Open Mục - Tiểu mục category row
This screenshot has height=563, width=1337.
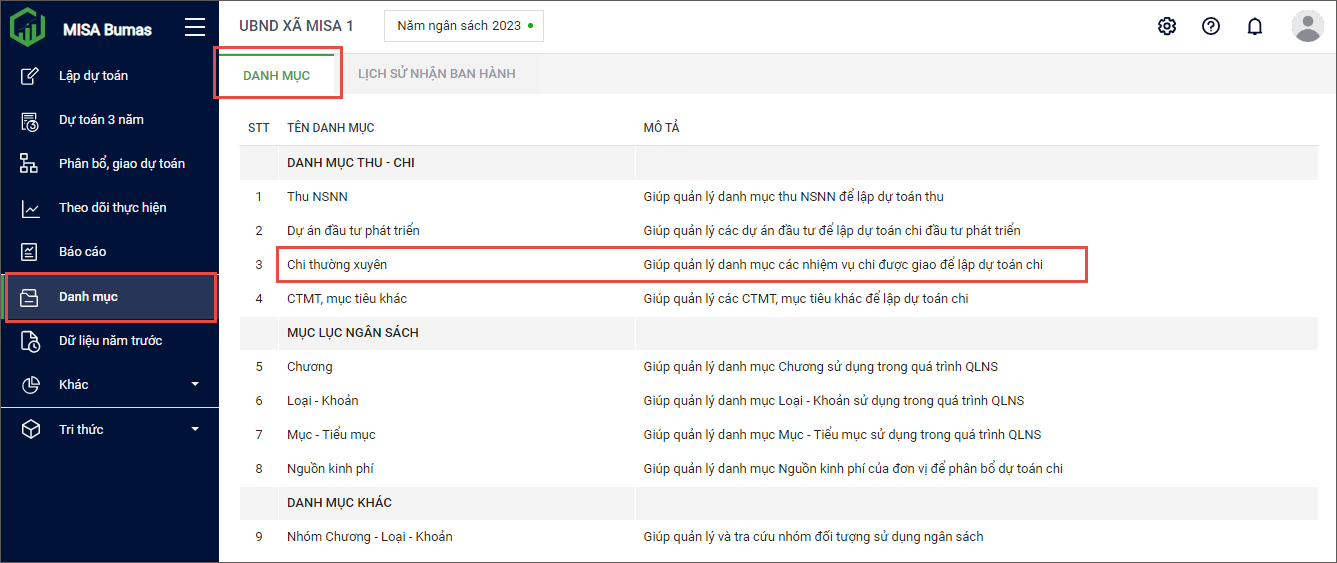(x=331, y=435)
